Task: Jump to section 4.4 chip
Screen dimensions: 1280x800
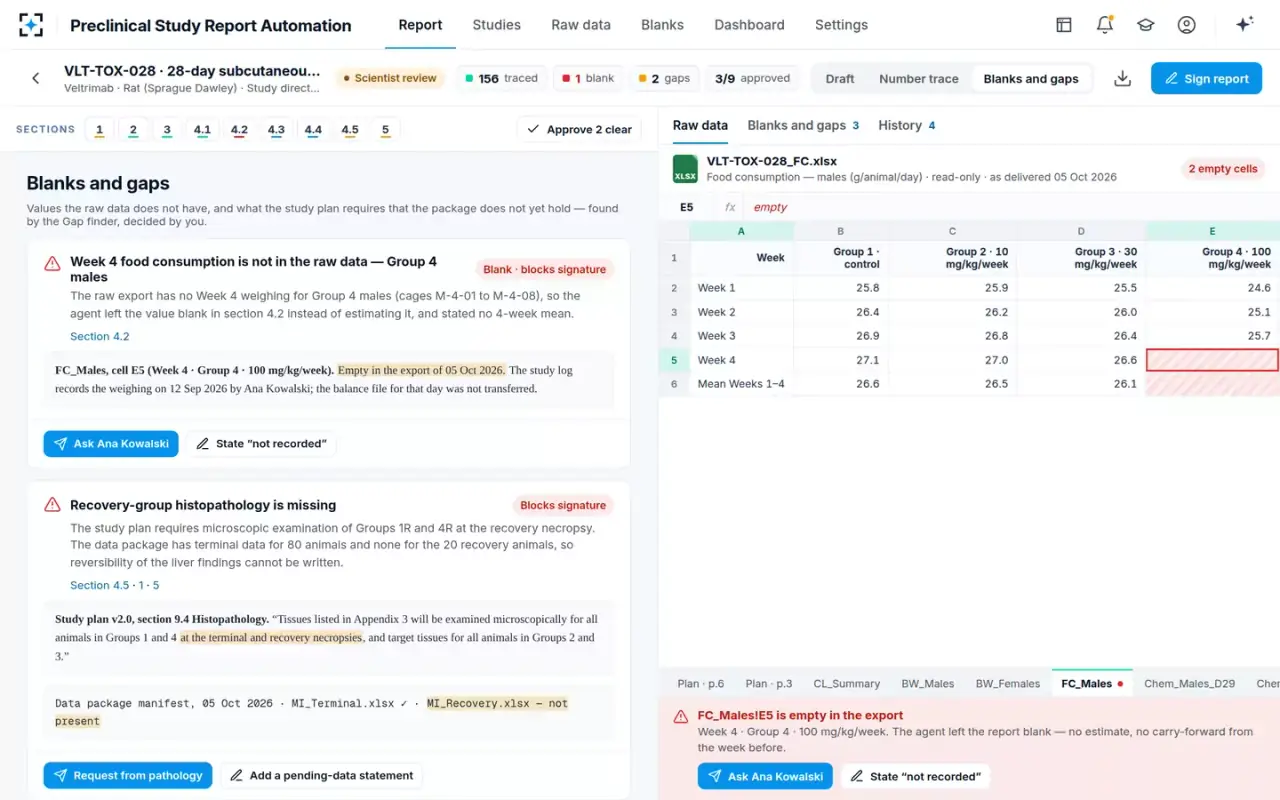Action: coord(313,129)
